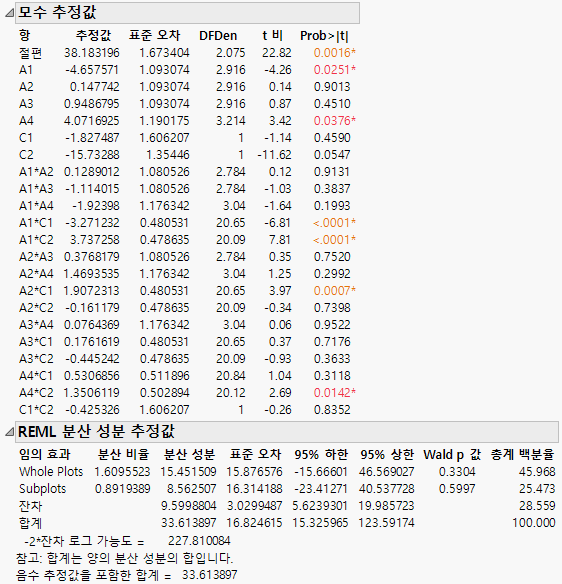Screen dimensions: 562x584
Task: Click the p-value 0.0007 for A2*C1
Action: tap(334, 291)
